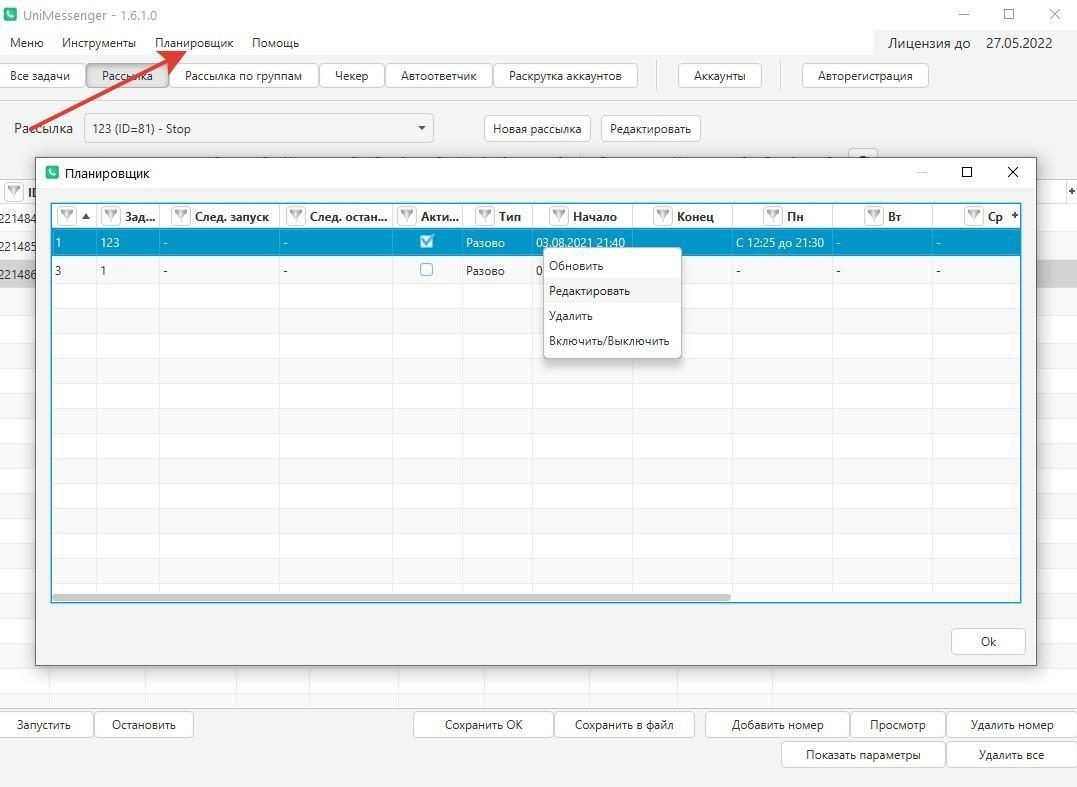Click the filter icon in the Начало column
Screen dimensions: 1077x787
coord(558,216)
